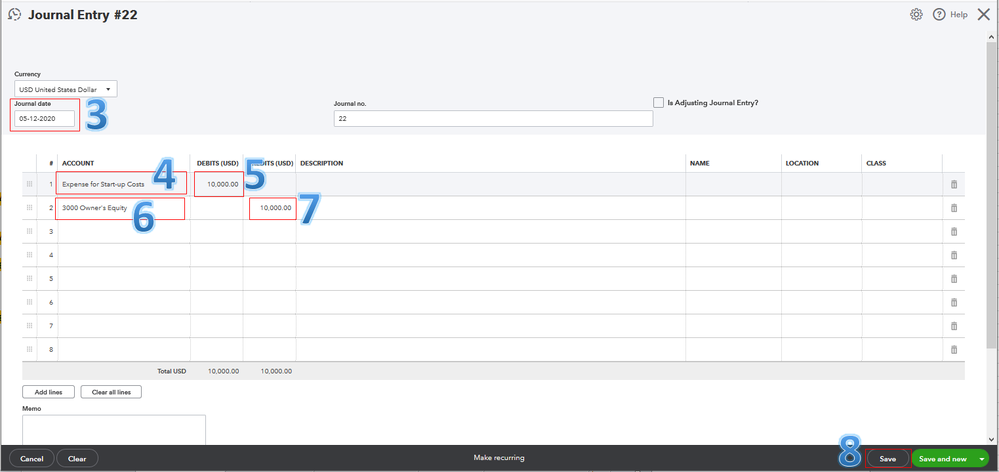999x472 pixels.
Task: Click the CLASS column header
Action: click(876, 163)
